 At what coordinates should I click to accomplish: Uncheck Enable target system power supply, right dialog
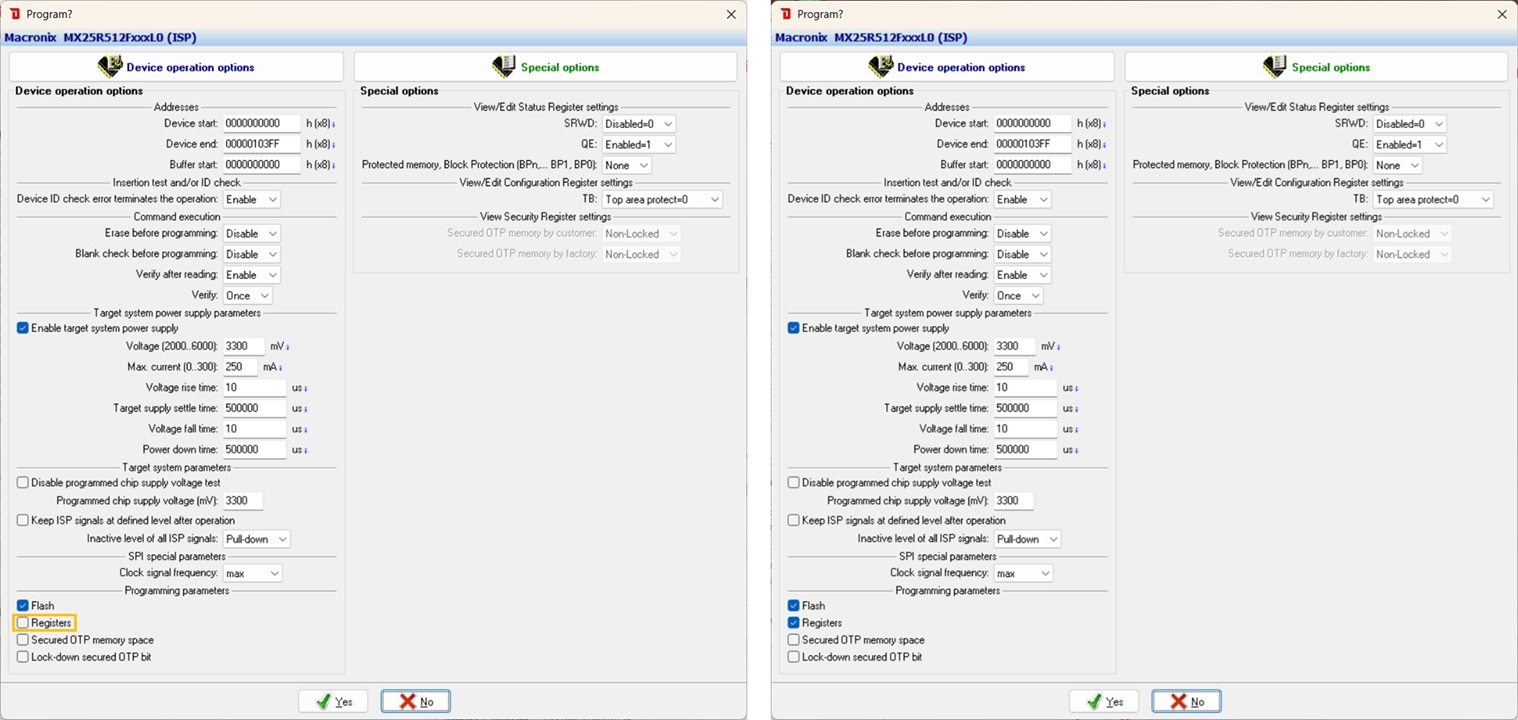(x=794, y=328)
